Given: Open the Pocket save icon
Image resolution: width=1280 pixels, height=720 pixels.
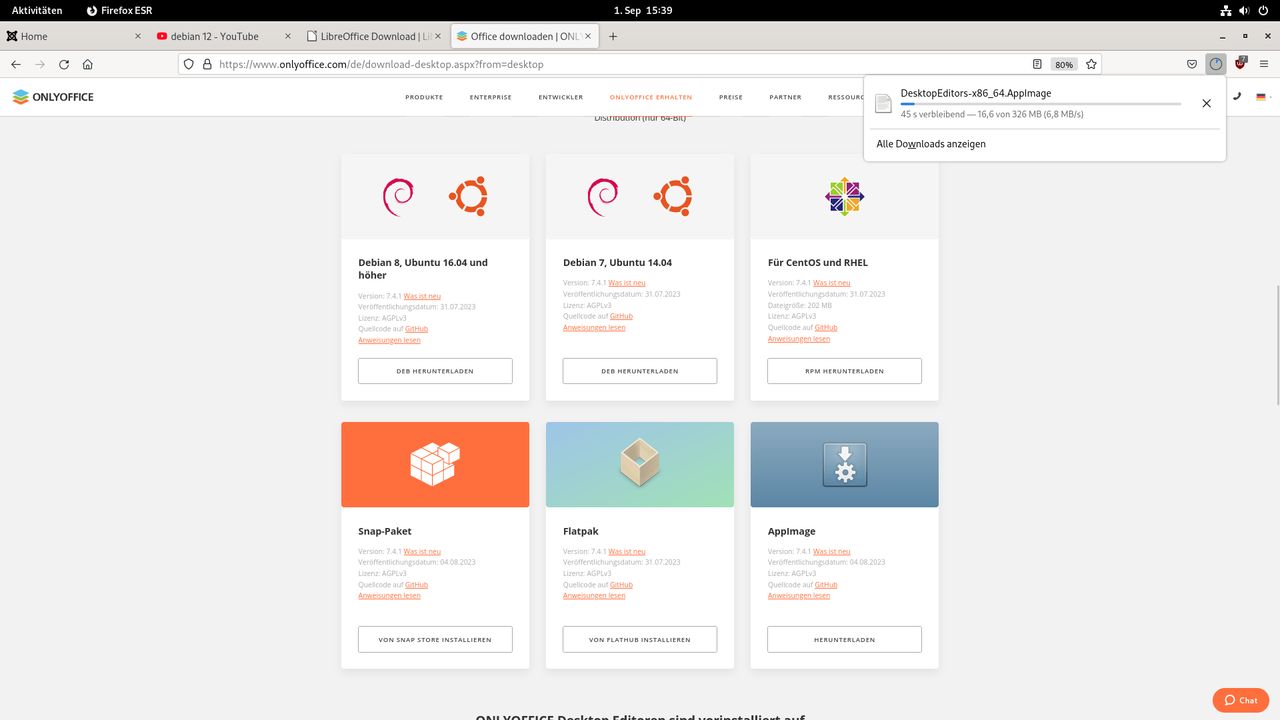Looking at the screenshot, I should (1192, 64).
